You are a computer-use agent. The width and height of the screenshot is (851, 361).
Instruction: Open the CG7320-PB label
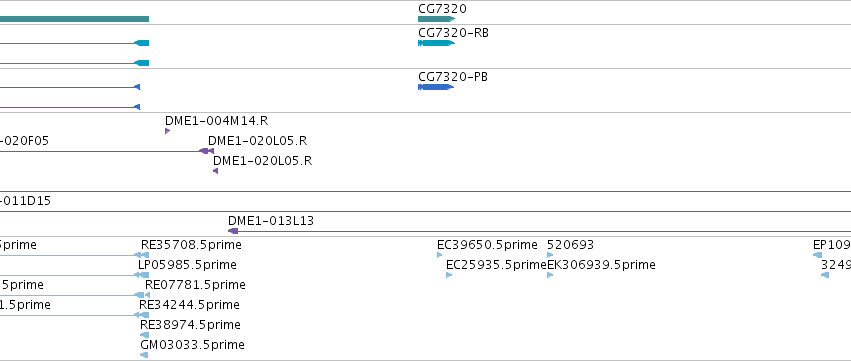[x=453, y=77]
